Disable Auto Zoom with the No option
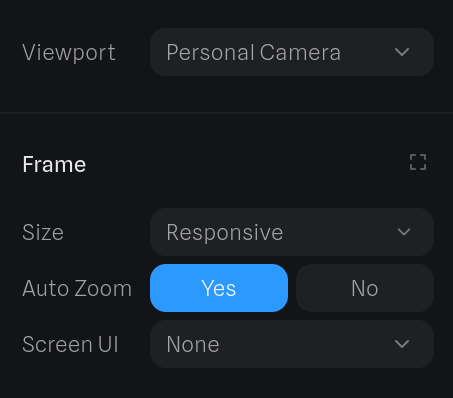 tap(365, 288)
